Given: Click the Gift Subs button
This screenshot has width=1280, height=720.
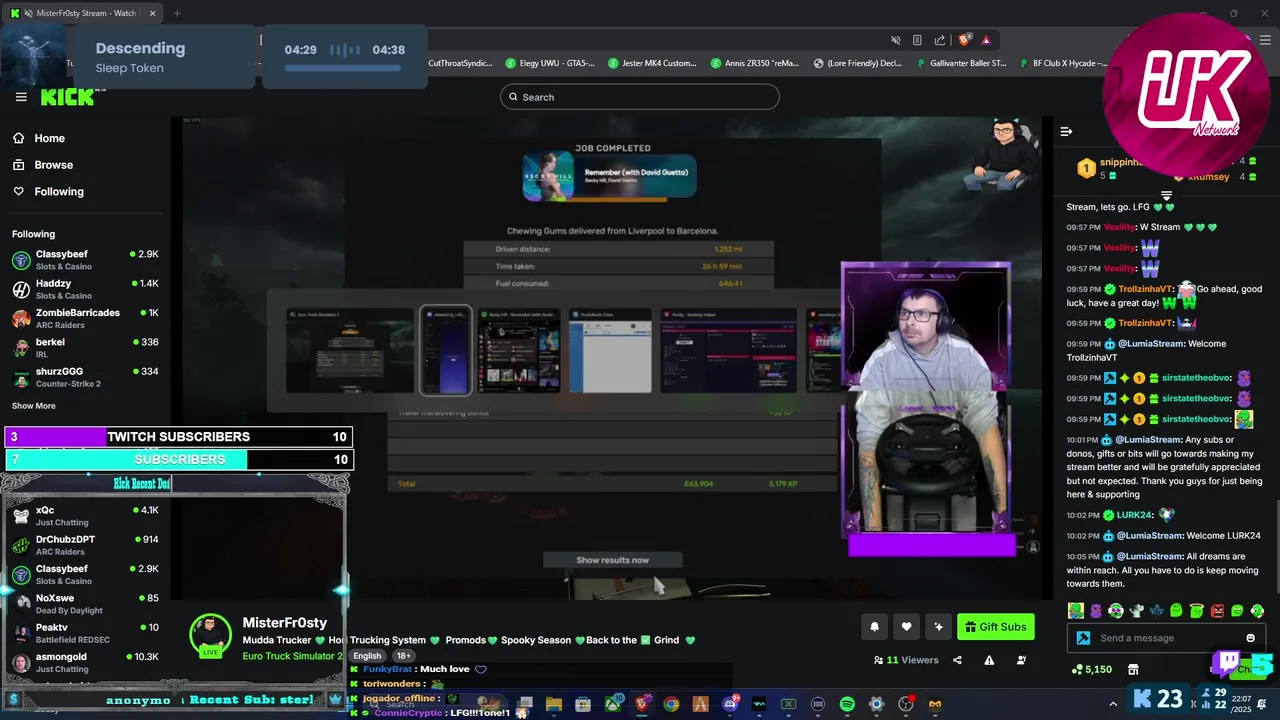Looking at the screenshot, I should click(x=996, y=627).
